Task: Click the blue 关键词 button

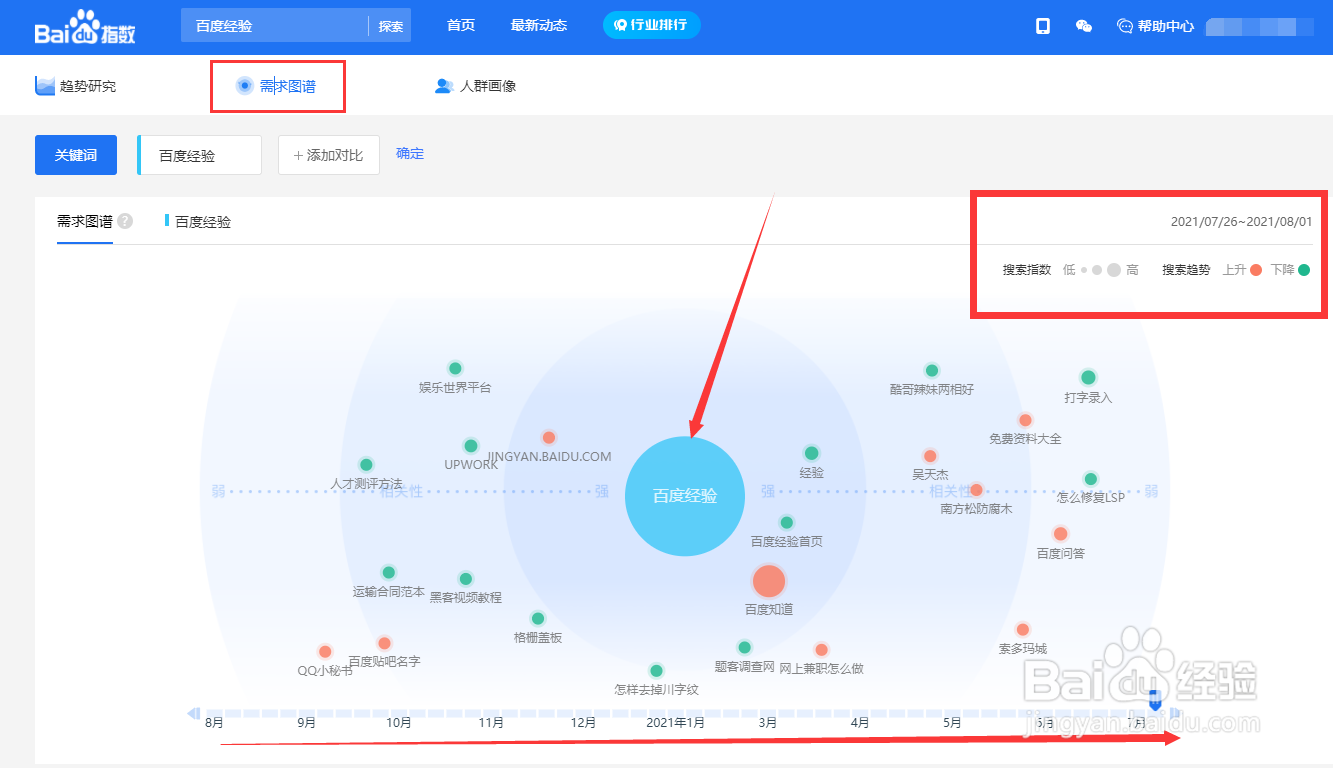Action: (76, 155)
